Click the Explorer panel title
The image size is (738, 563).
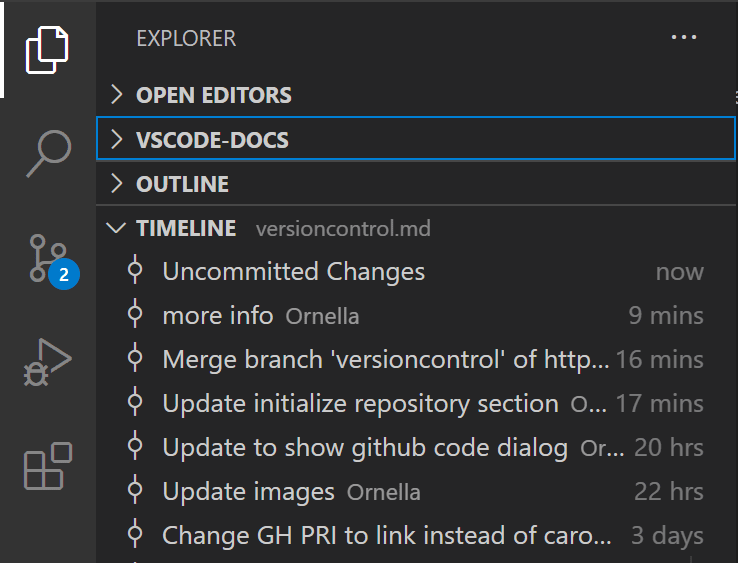click(186, 39)
